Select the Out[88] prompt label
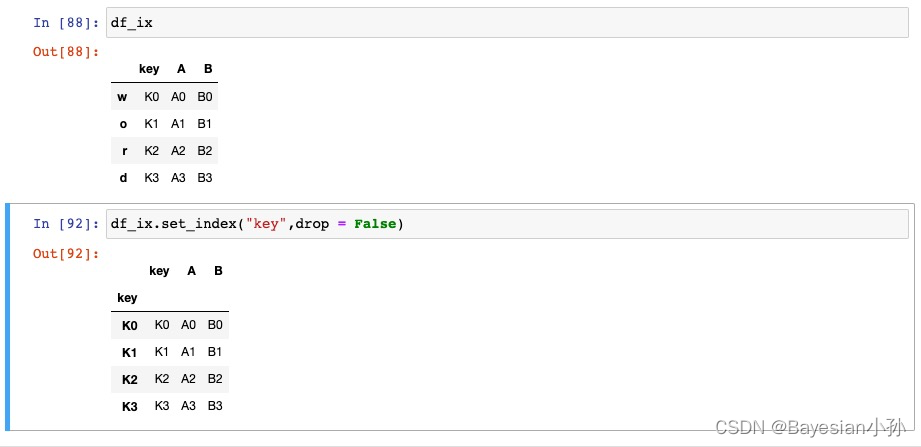The image size is (921, 447). tap(67, 52)
